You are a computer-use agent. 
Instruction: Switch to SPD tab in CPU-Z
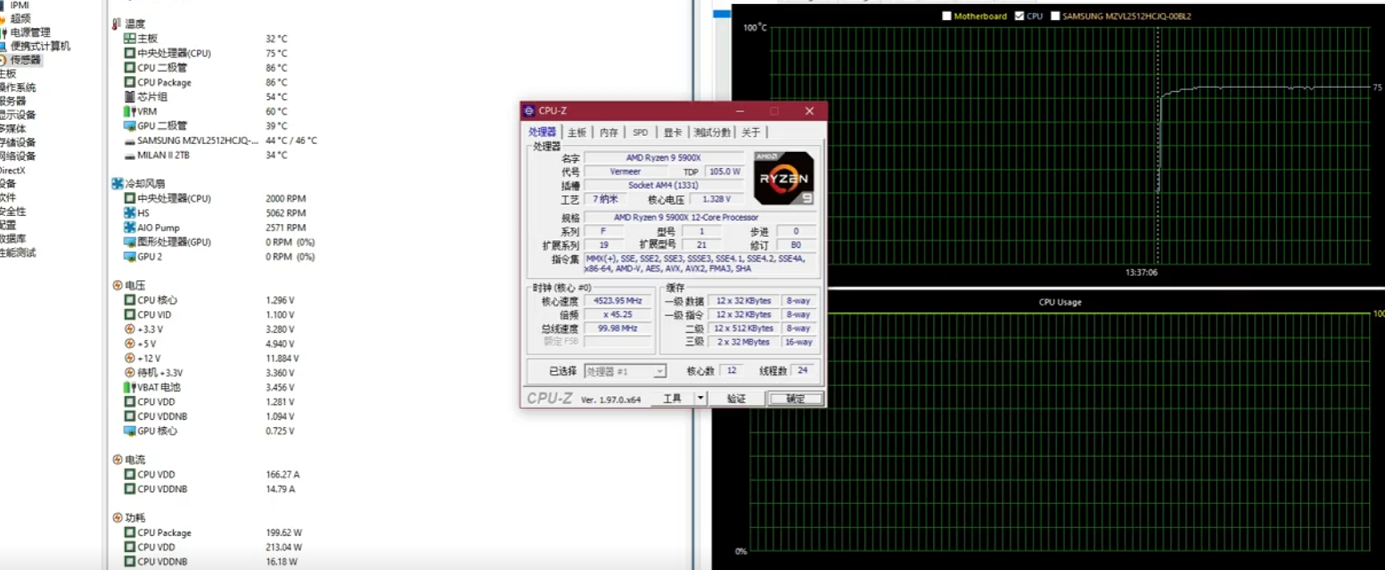640,132
